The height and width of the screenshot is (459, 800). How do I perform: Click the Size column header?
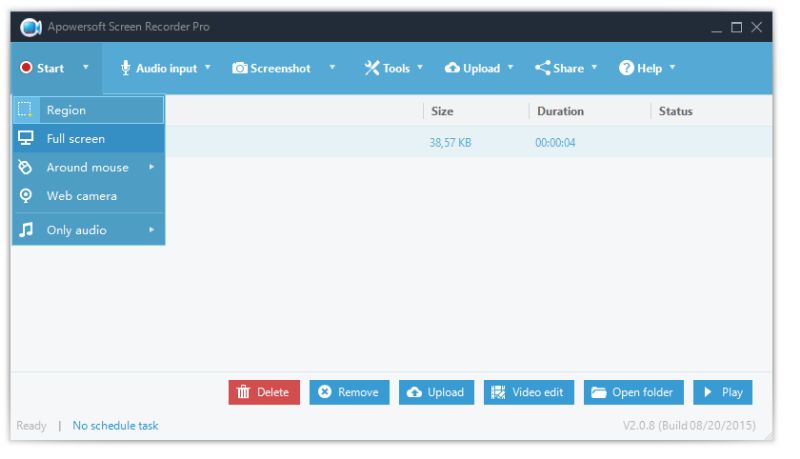coord(442,111)
